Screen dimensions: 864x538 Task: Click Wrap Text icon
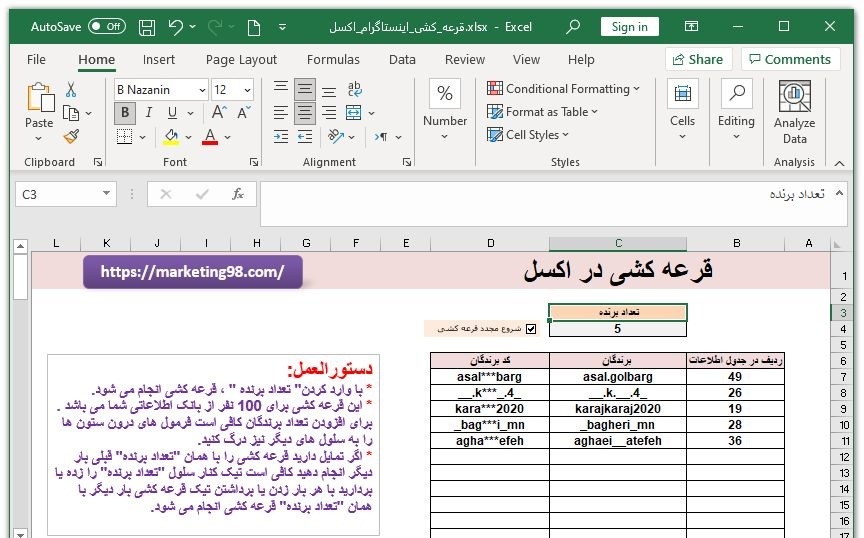[354, 89]
